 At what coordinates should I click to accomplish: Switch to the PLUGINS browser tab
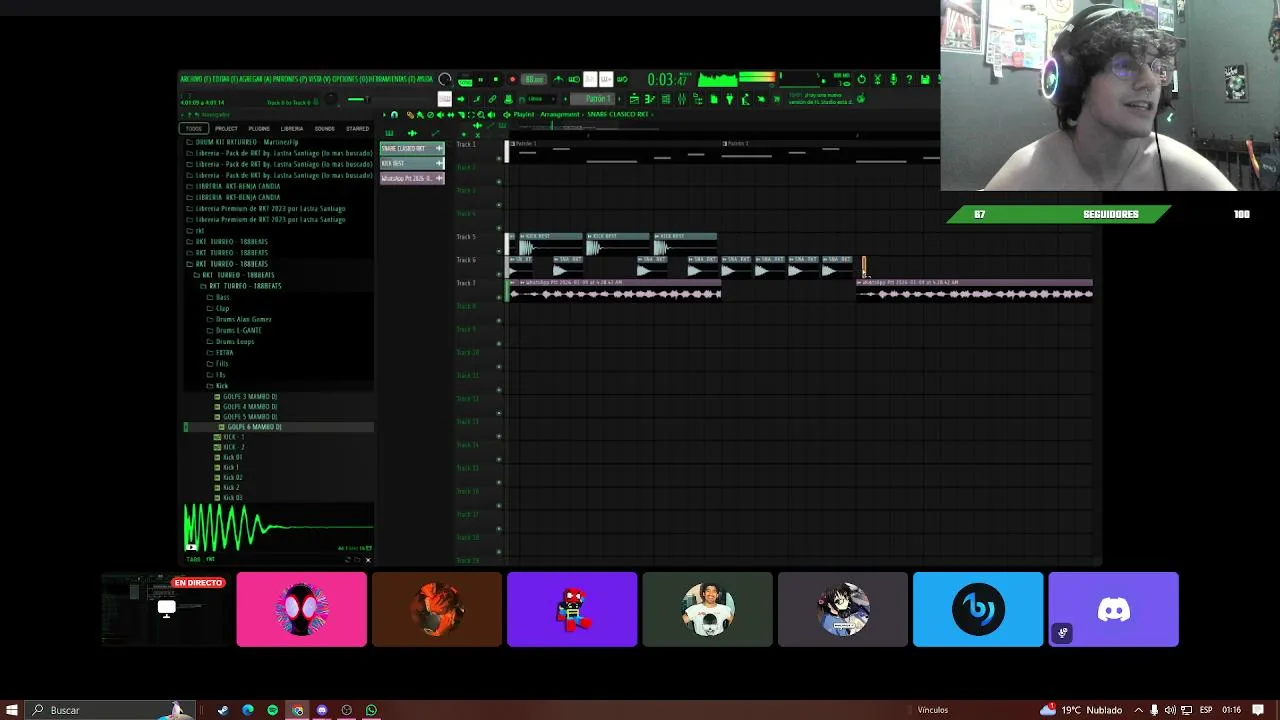[x=259, y=128]
